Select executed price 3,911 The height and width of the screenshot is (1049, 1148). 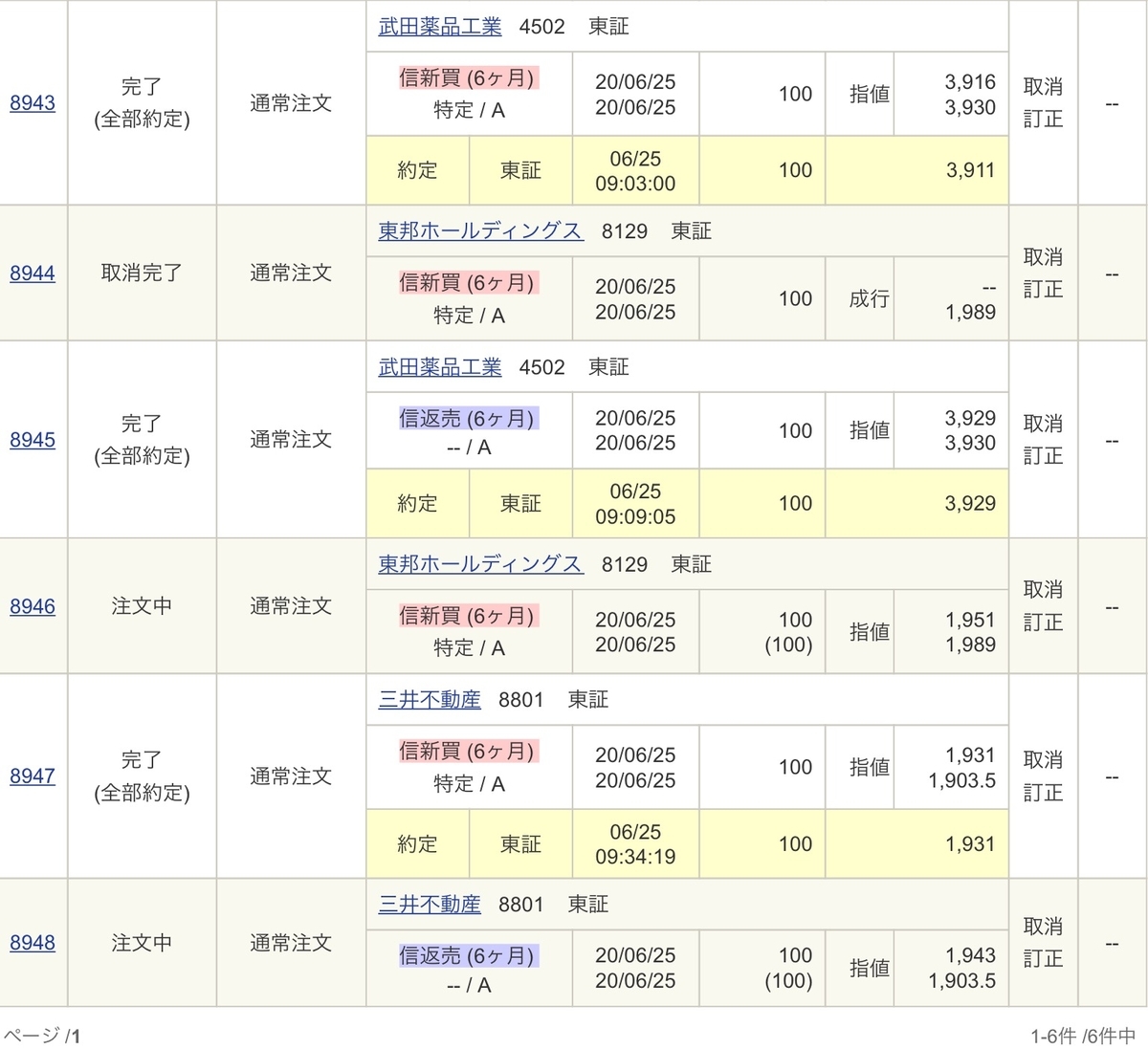(x=970, y=171)
